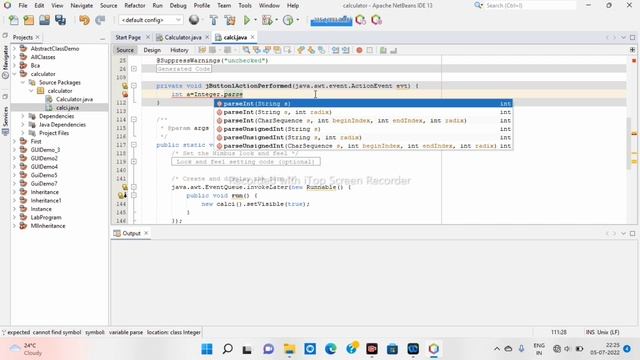Viewport: 640px width, 360px height.
Task: Click the NetBeans taskbar icon
Action: [x=433, y=349]
